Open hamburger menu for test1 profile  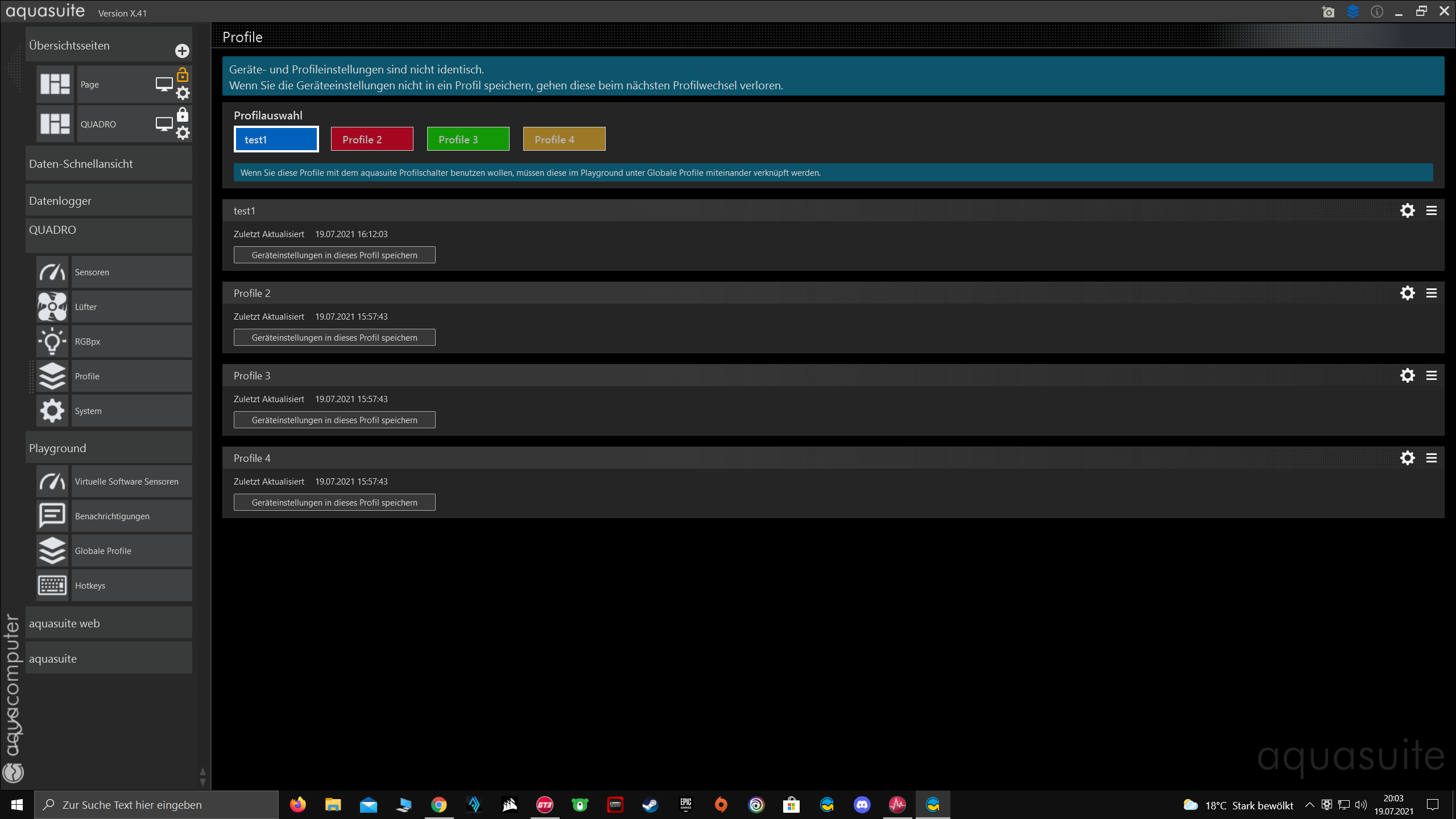click(1432, 211)
